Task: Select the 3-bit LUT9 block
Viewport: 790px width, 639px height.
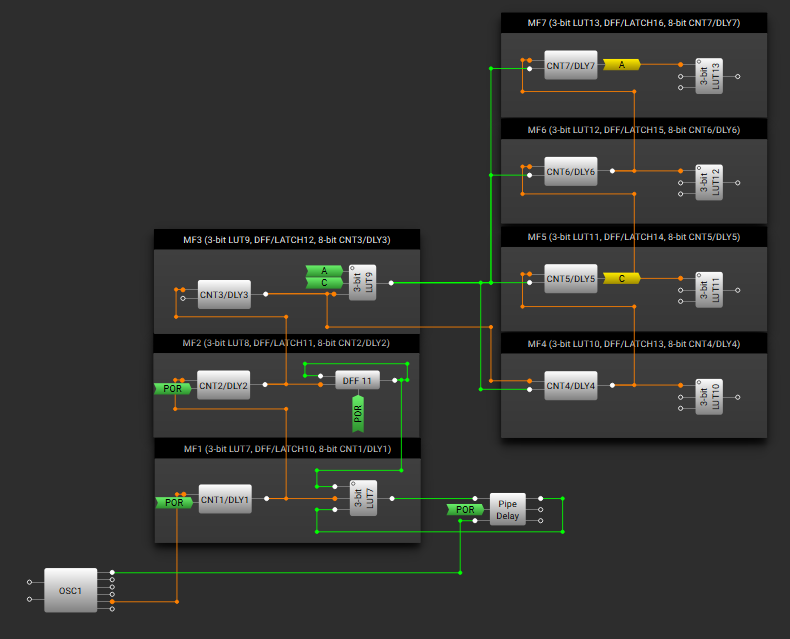Action: point(362,282)
